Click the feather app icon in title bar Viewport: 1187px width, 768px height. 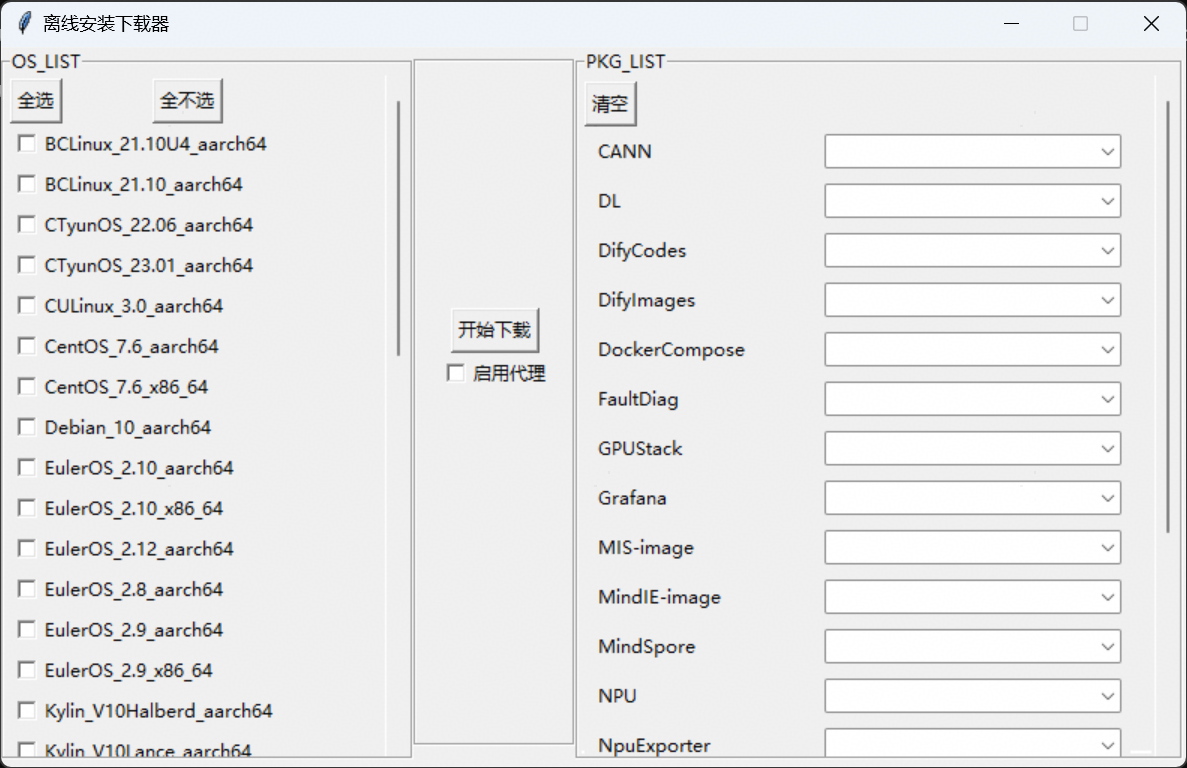click(24, 24)
